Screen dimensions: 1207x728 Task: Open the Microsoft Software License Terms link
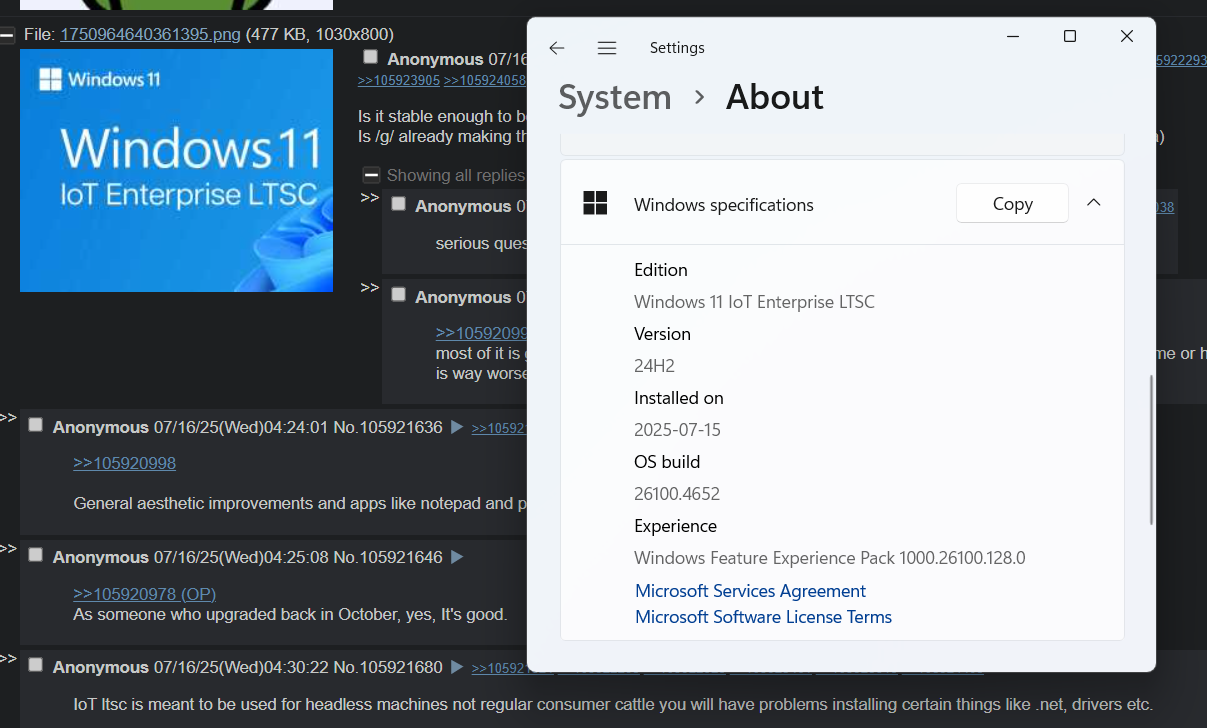[x=763, y=617]
